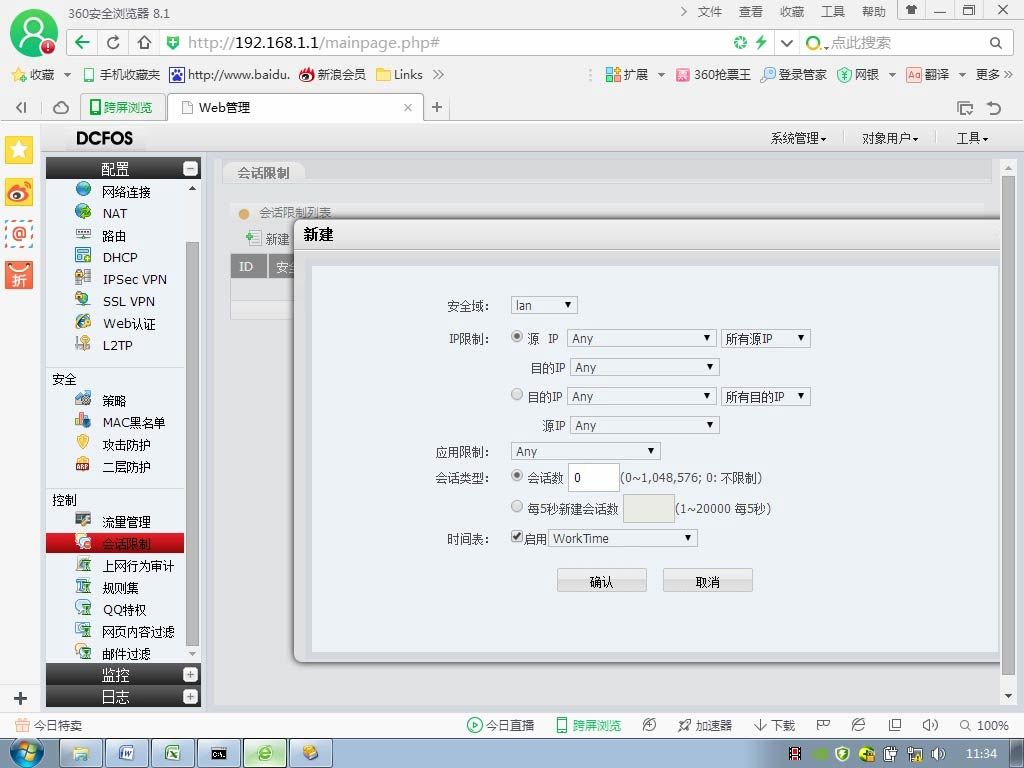Screen dimensions: 1024x768
Task: Click the 会话数 input field
Action: click(594, 477)
